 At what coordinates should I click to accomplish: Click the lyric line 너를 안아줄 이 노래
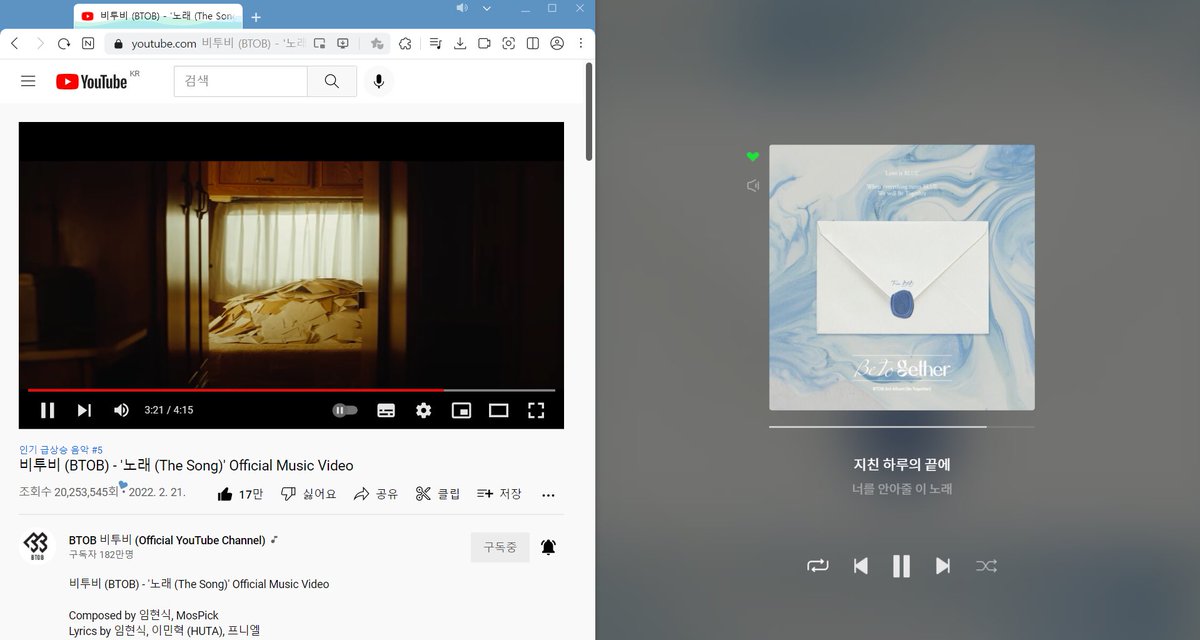[x=902, y=489]
